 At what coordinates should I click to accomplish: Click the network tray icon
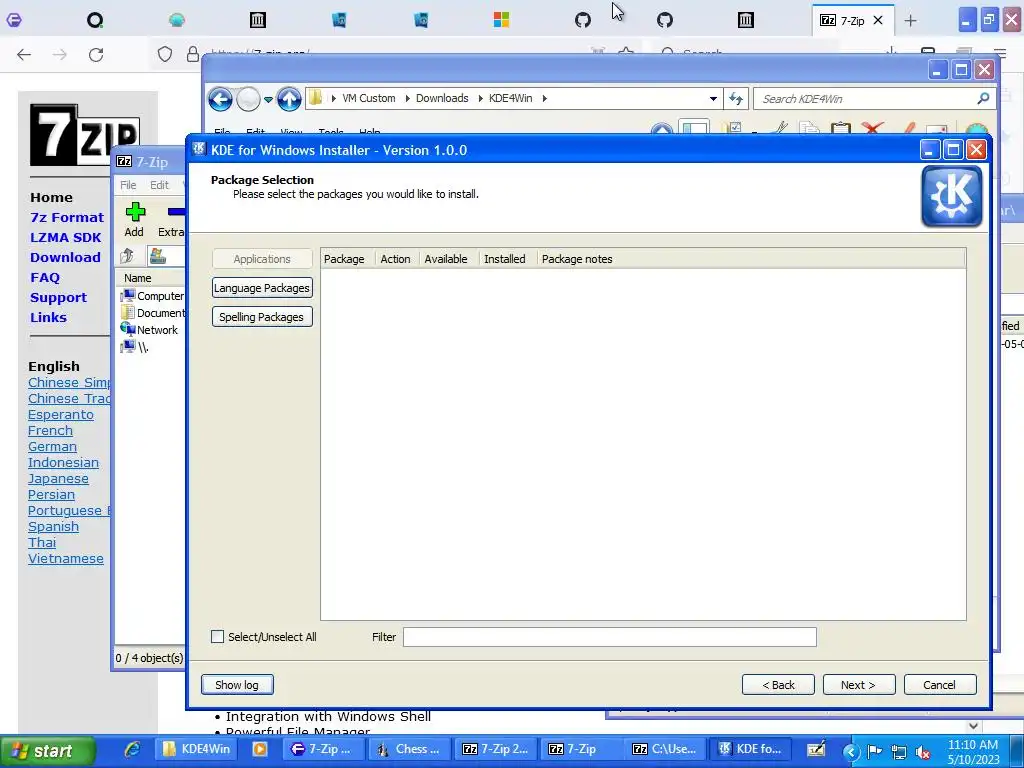899,752
